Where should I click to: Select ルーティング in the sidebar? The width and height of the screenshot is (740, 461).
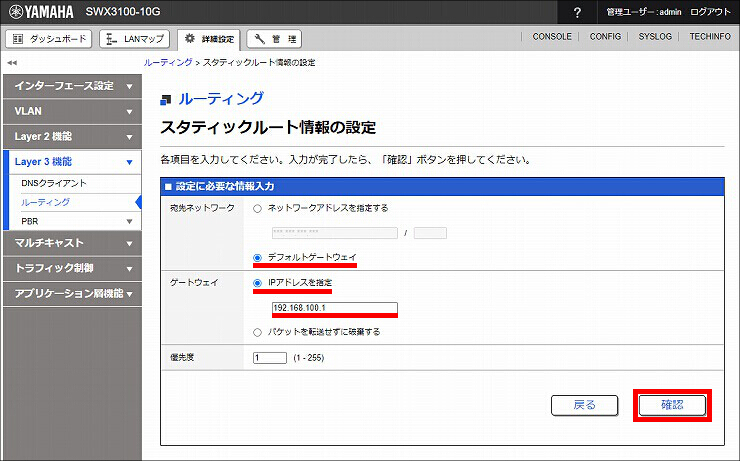click(x=45, y=202)
